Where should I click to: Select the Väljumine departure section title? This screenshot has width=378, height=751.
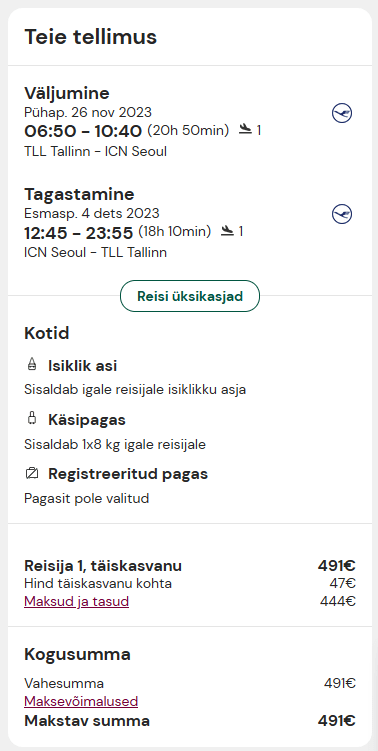tap(67, 93)
